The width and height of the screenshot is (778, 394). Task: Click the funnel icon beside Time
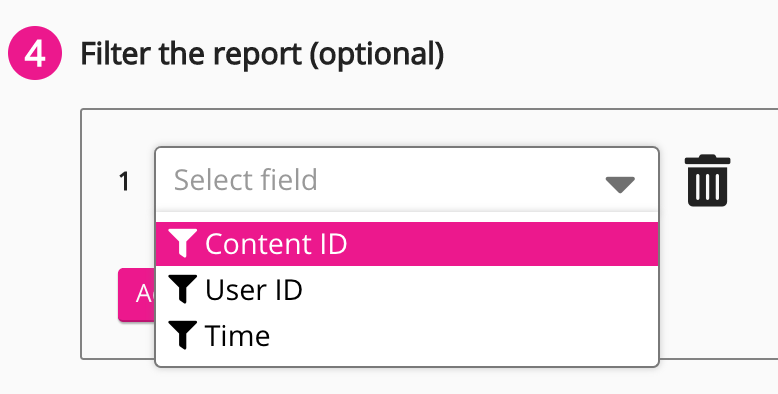[183, 335]
